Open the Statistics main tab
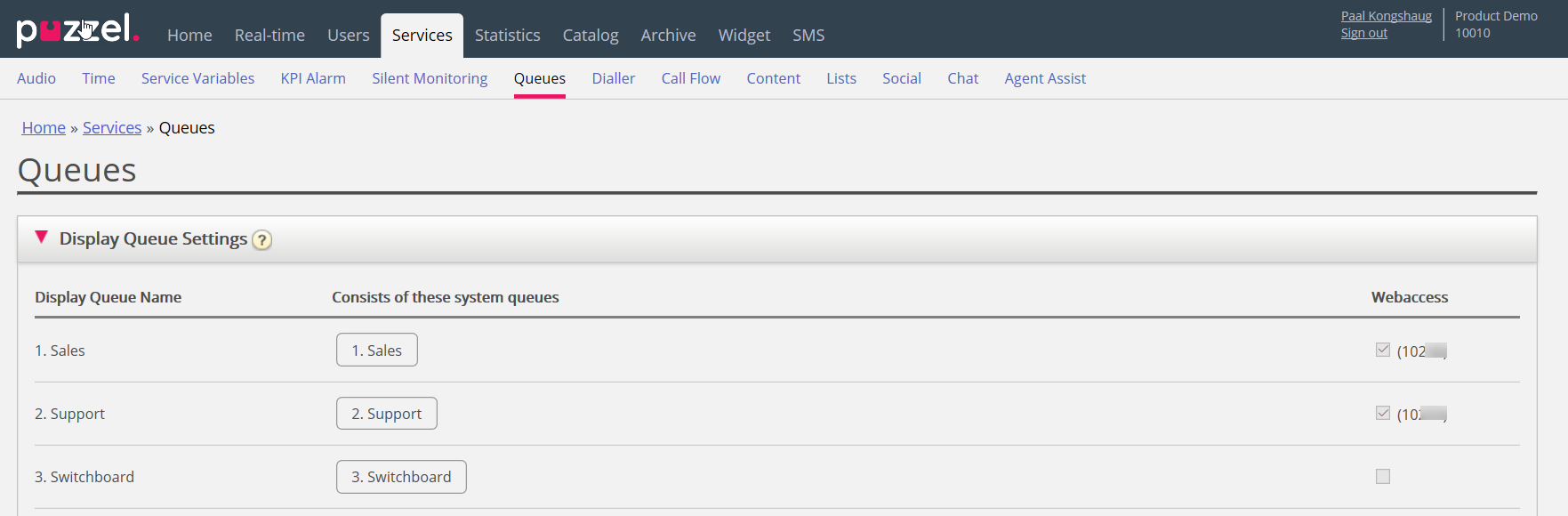Image resolution: width=1568 pixels, height=516 pixels. point(507,36)
